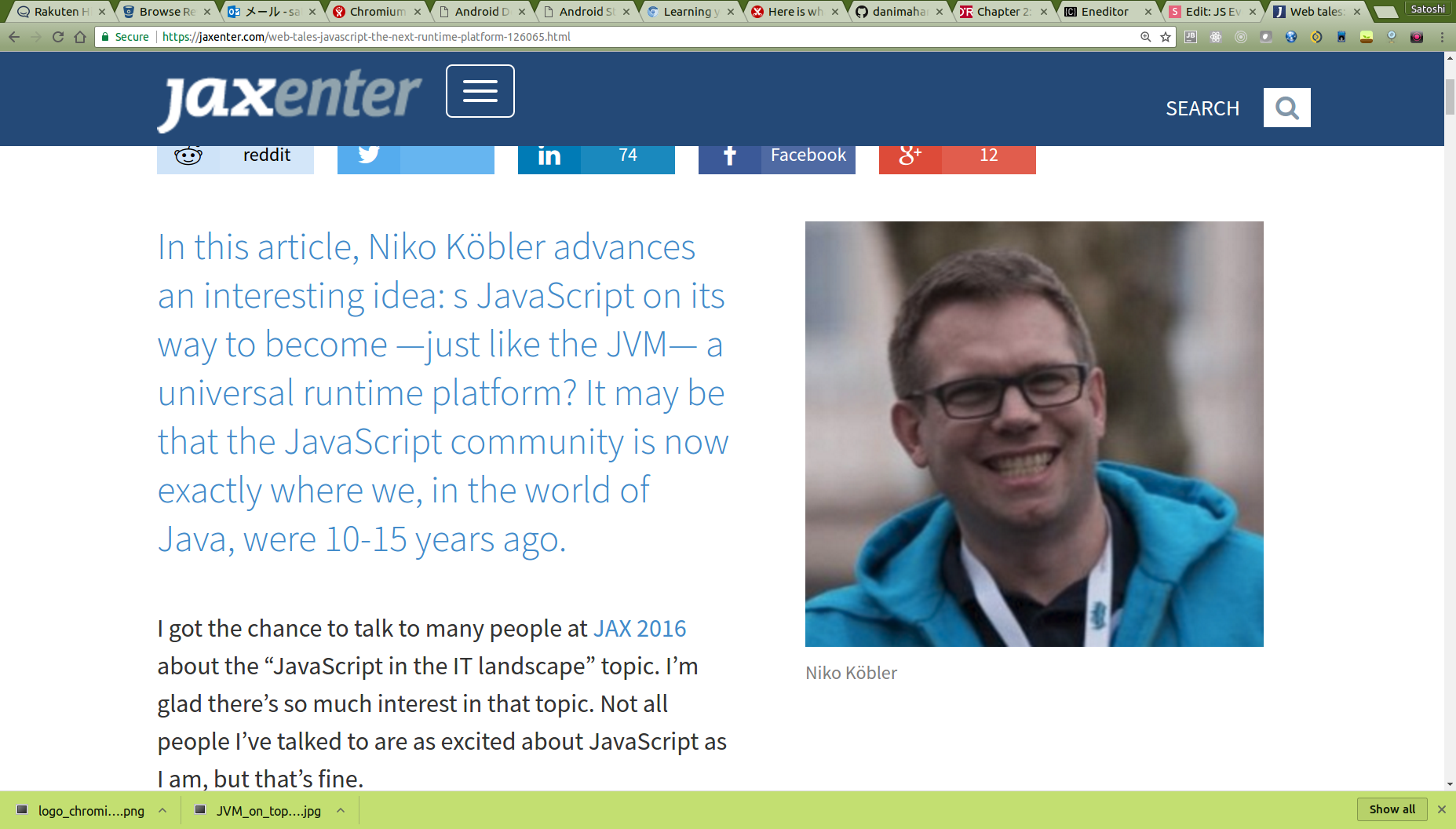
Task: Click the yellow circular extension icon
Action: click(x=1316, y=37)
